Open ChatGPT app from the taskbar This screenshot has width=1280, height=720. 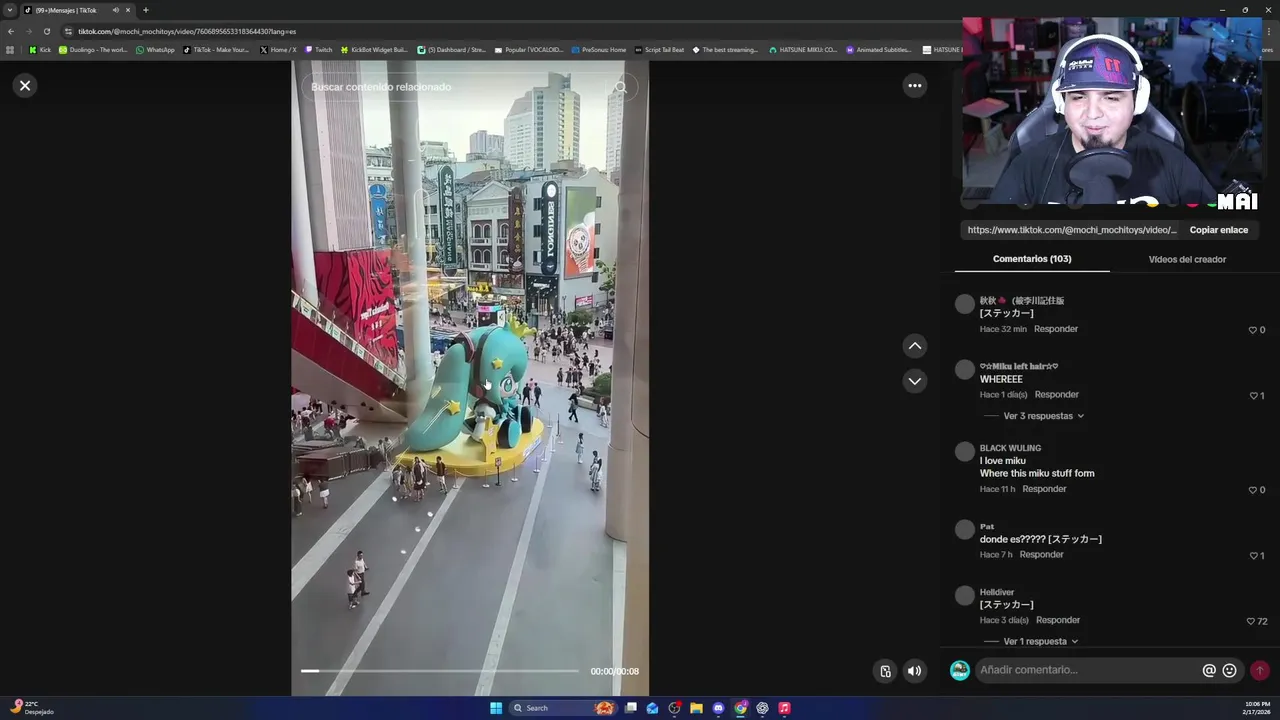[x=762, y=708]
